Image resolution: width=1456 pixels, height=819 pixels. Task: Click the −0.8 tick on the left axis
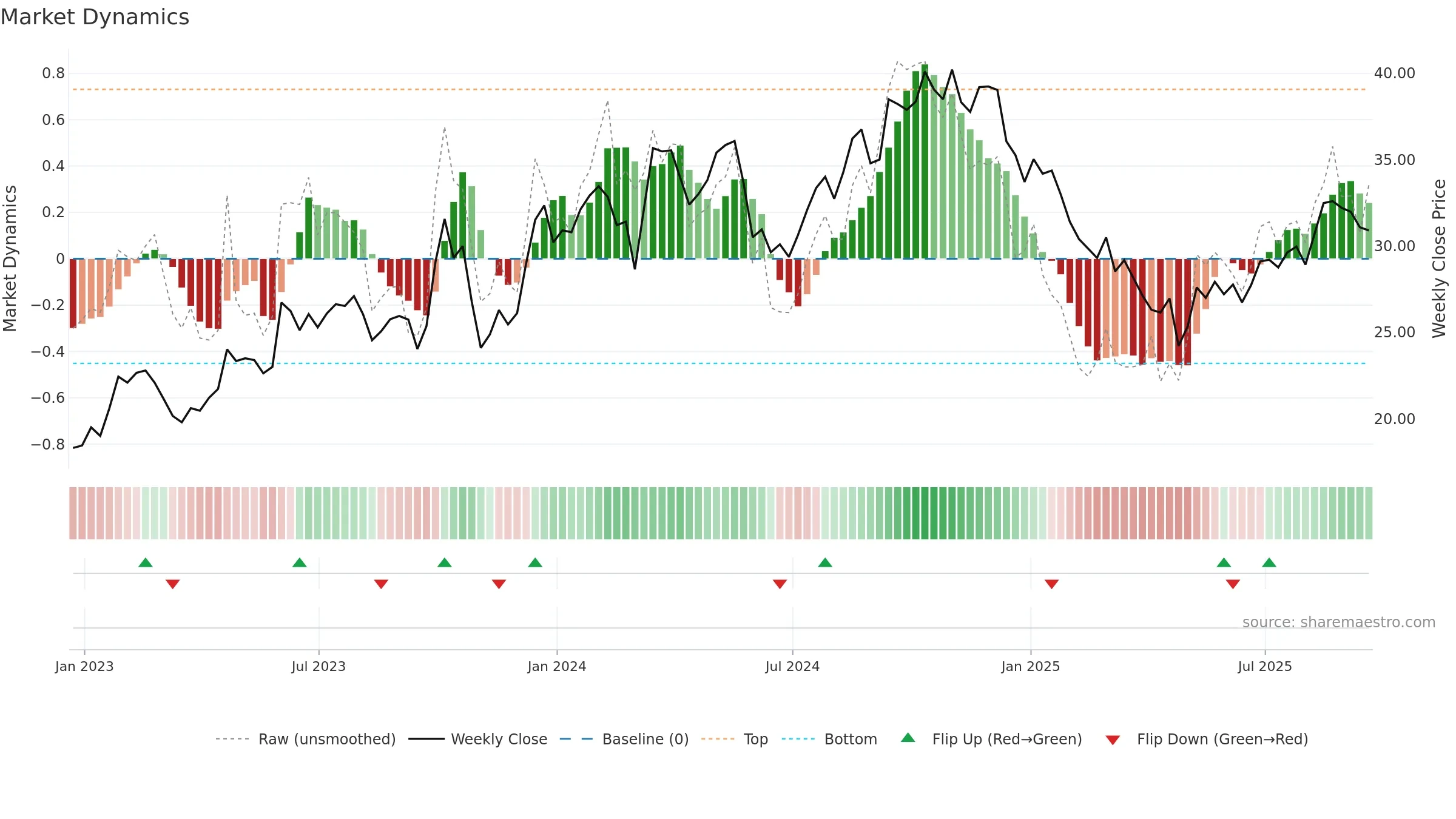(x=48, y=445)
